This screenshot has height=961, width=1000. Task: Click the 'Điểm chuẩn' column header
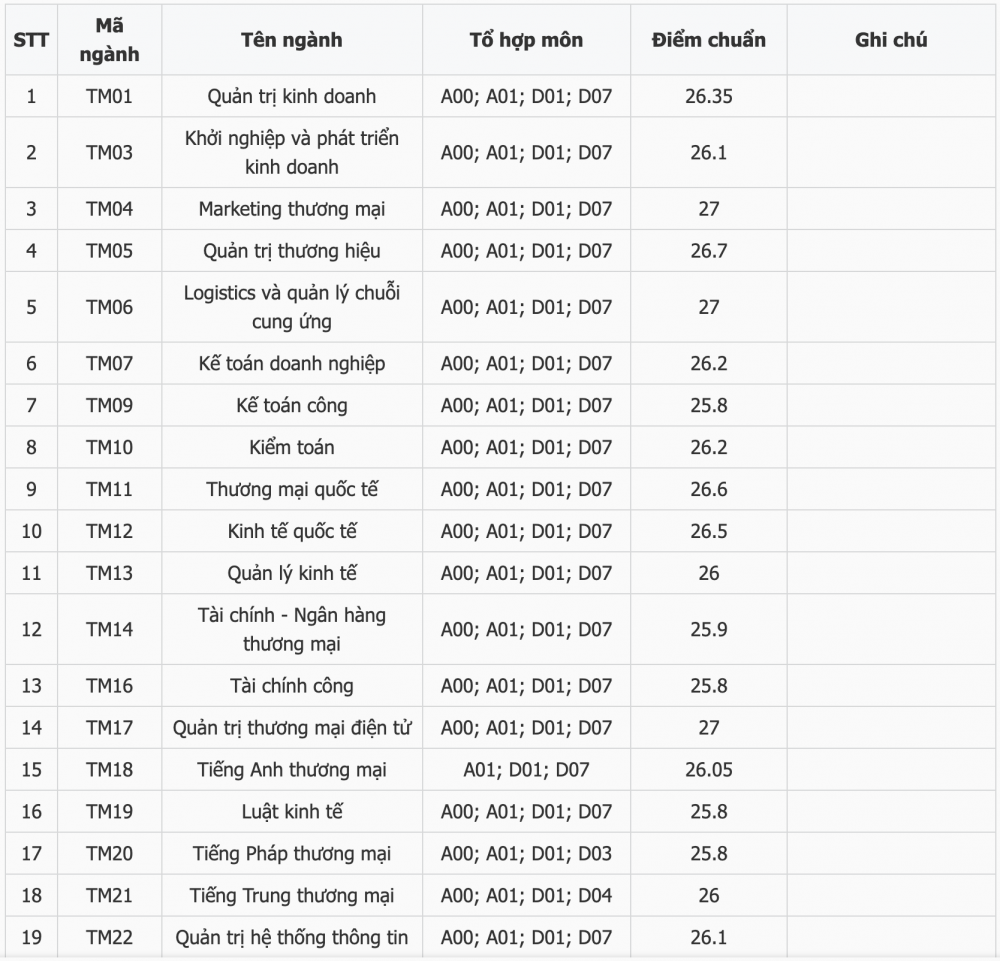pyautogui.click(x=709, y=40)
